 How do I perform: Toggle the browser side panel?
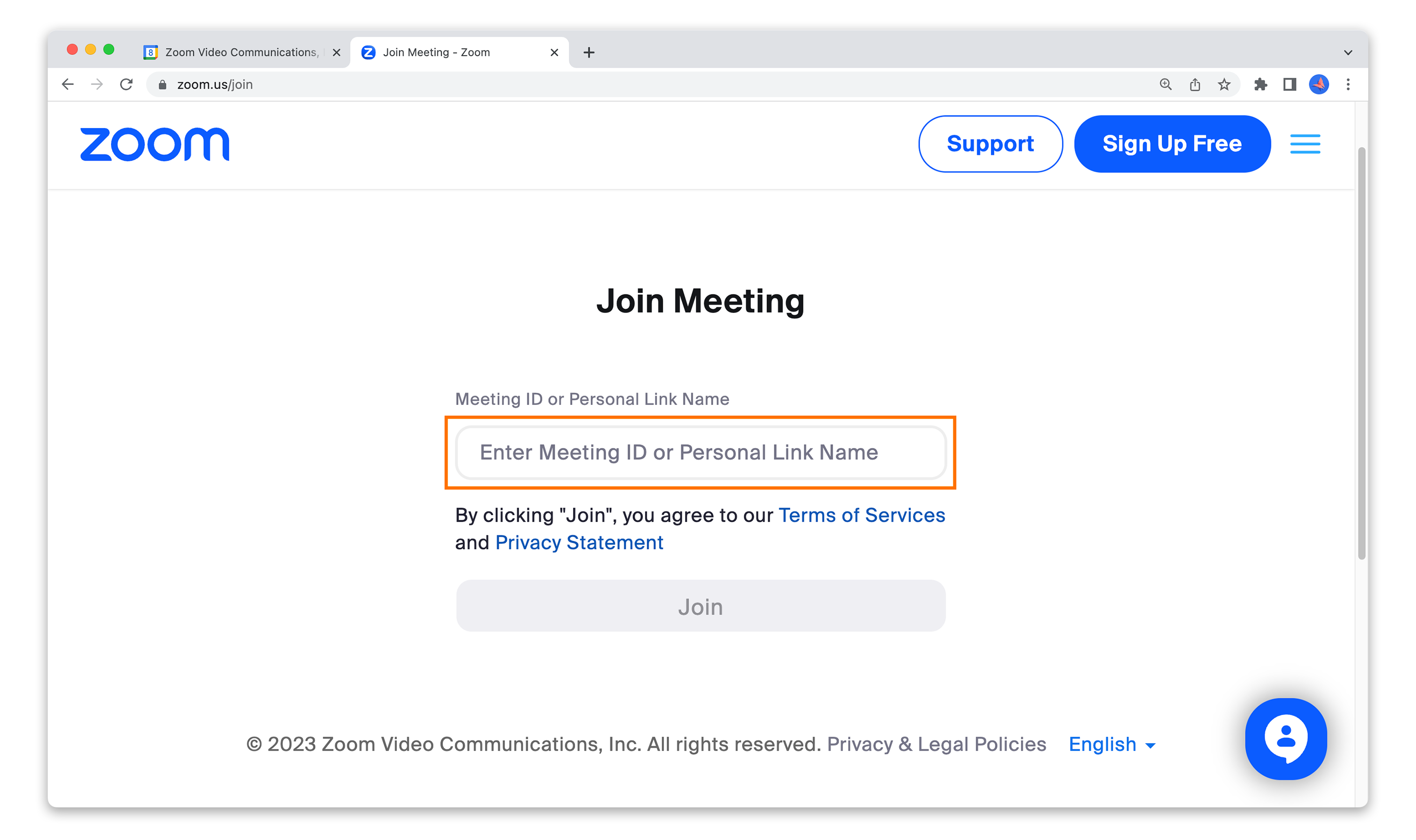point(1290,84)
